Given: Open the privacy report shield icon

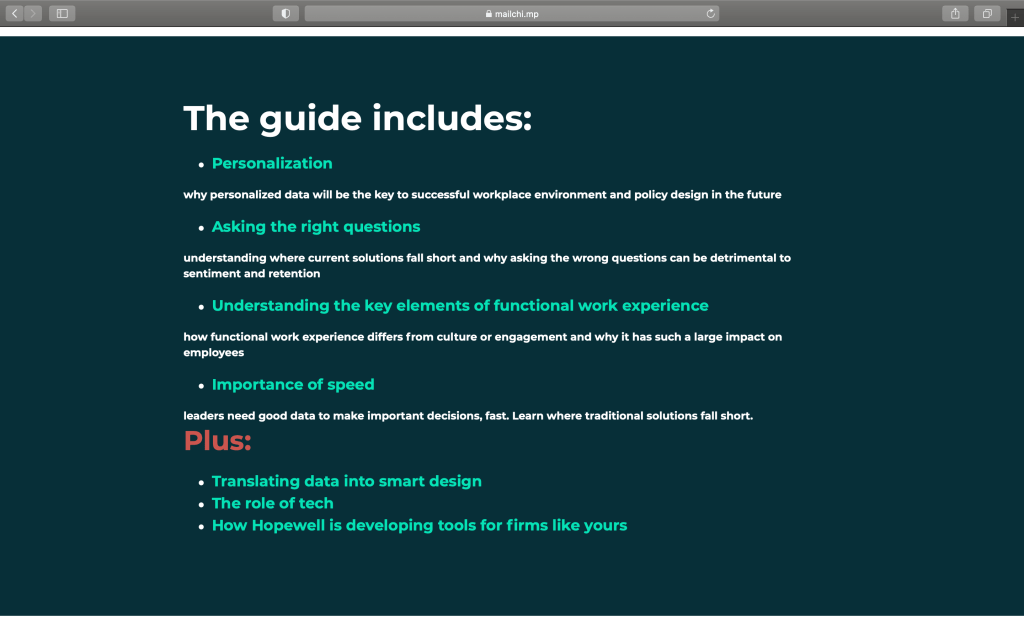Looking at the screenshot, I should click(286, 13).
